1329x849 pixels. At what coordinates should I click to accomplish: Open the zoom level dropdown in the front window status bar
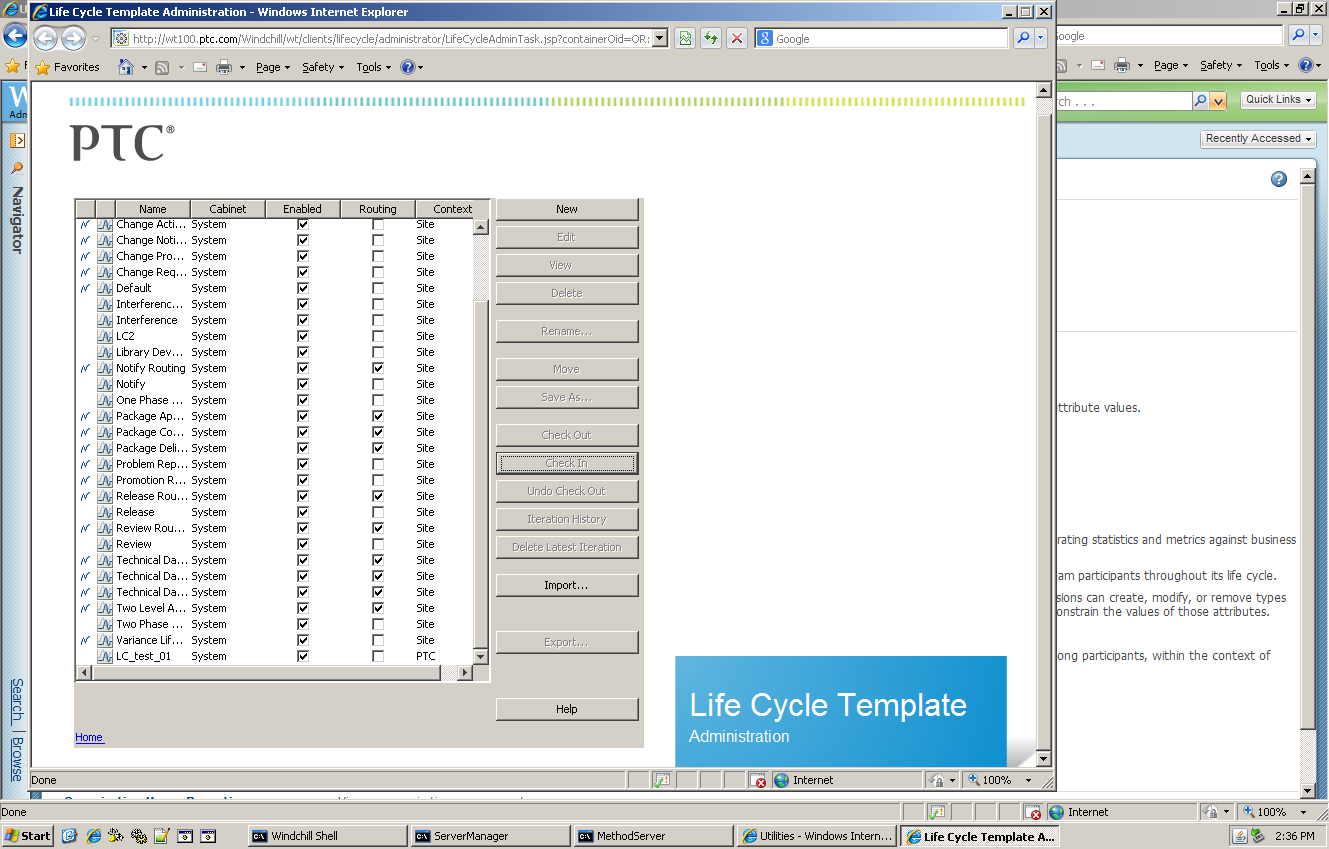[1028, 780]
